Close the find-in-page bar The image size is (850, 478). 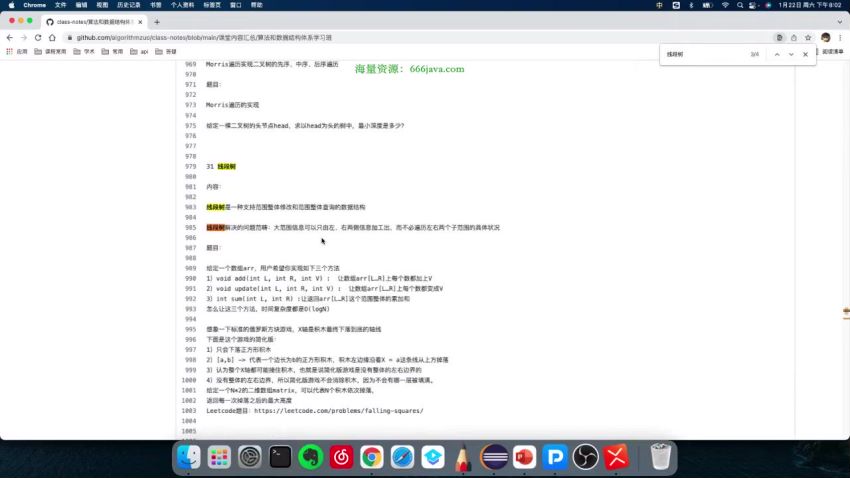coord(806,54)
